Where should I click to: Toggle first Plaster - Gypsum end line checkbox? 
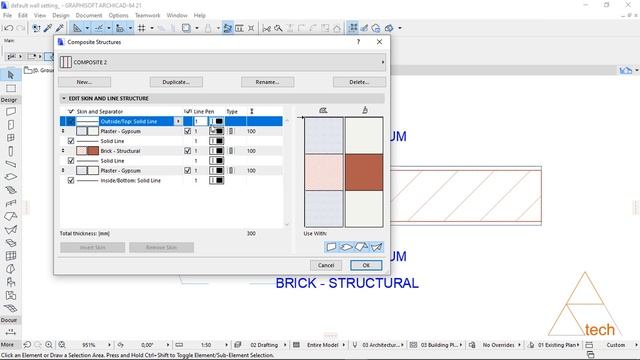coord(187,131)
